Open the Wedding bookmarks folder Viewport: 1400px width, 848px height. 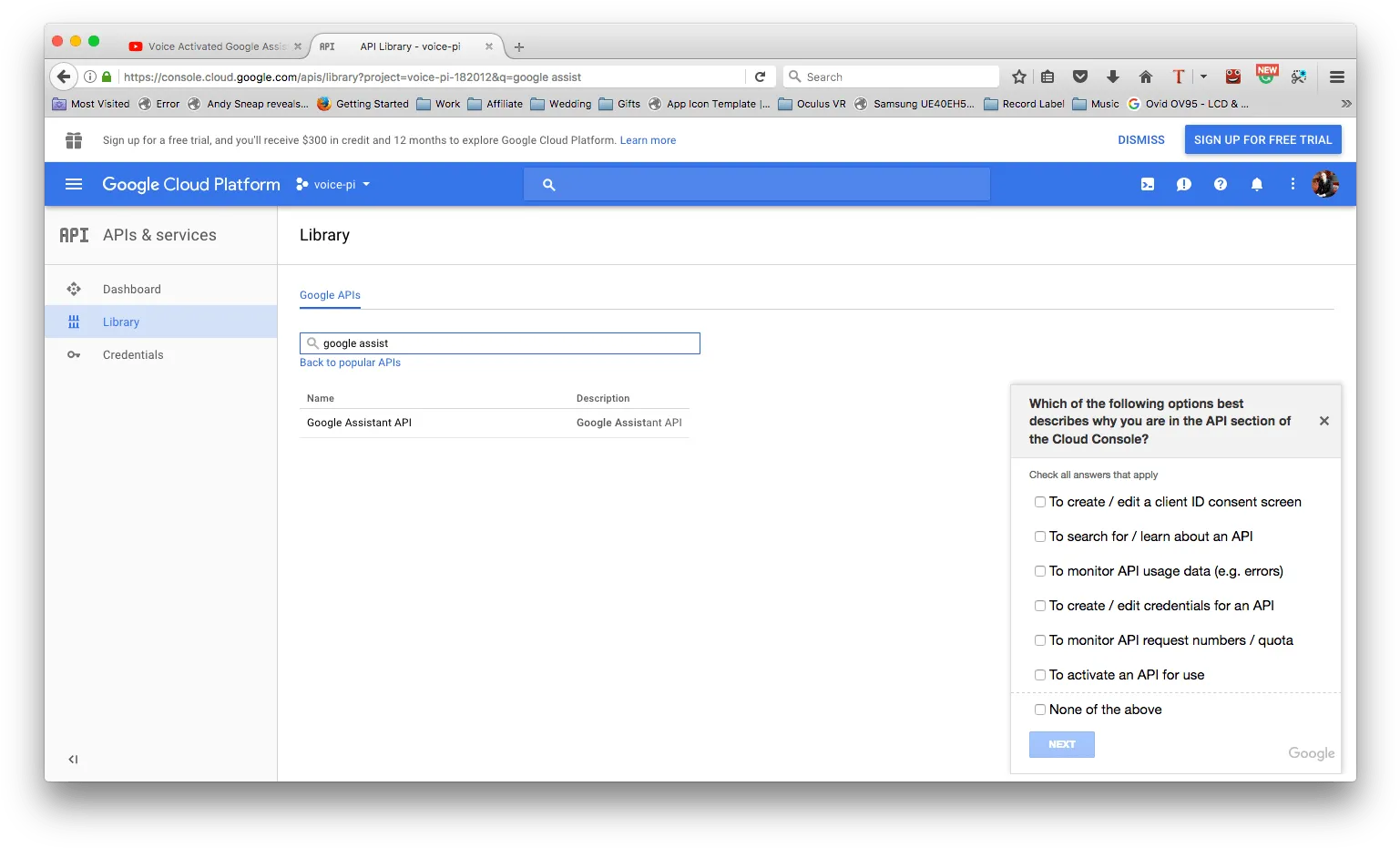[561, 104]
